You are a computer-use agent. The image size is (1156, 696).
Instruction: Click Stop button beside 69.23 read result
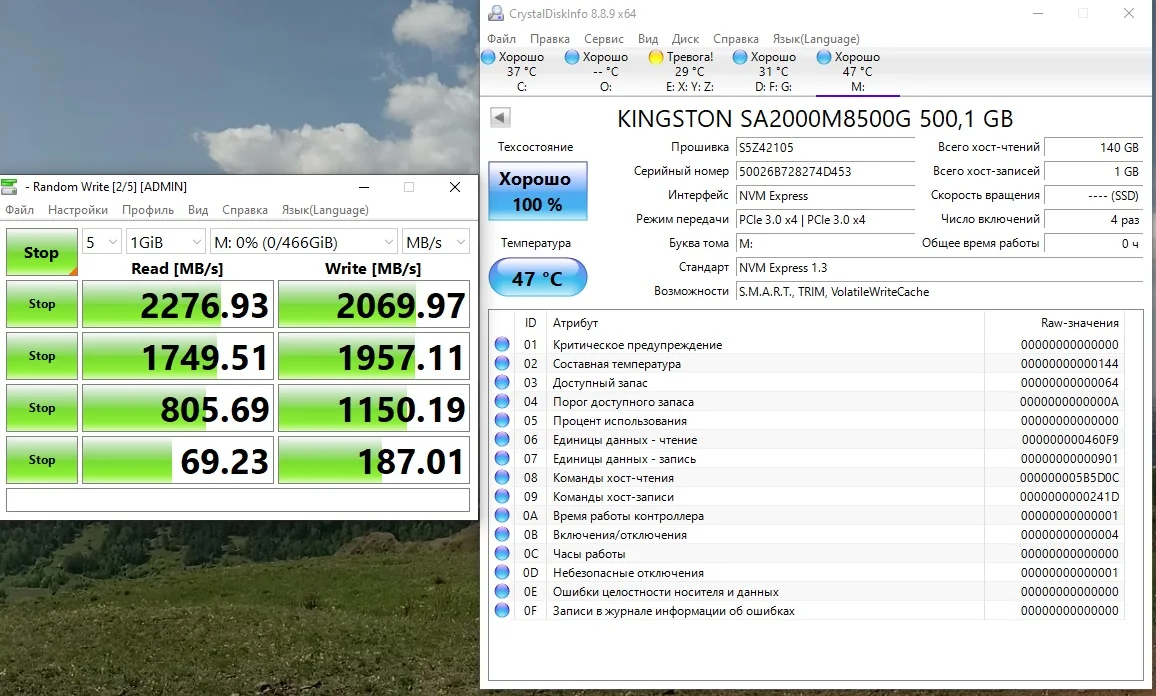[x=41, y=459]
